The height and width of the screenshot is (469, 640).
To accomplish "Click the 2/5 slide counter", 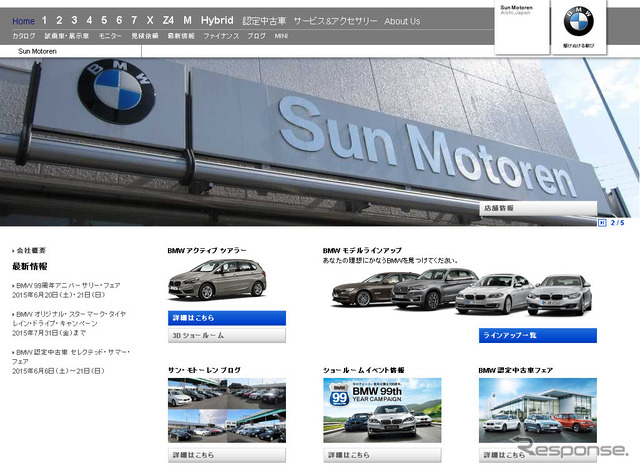I will click(x=617, y=222).
